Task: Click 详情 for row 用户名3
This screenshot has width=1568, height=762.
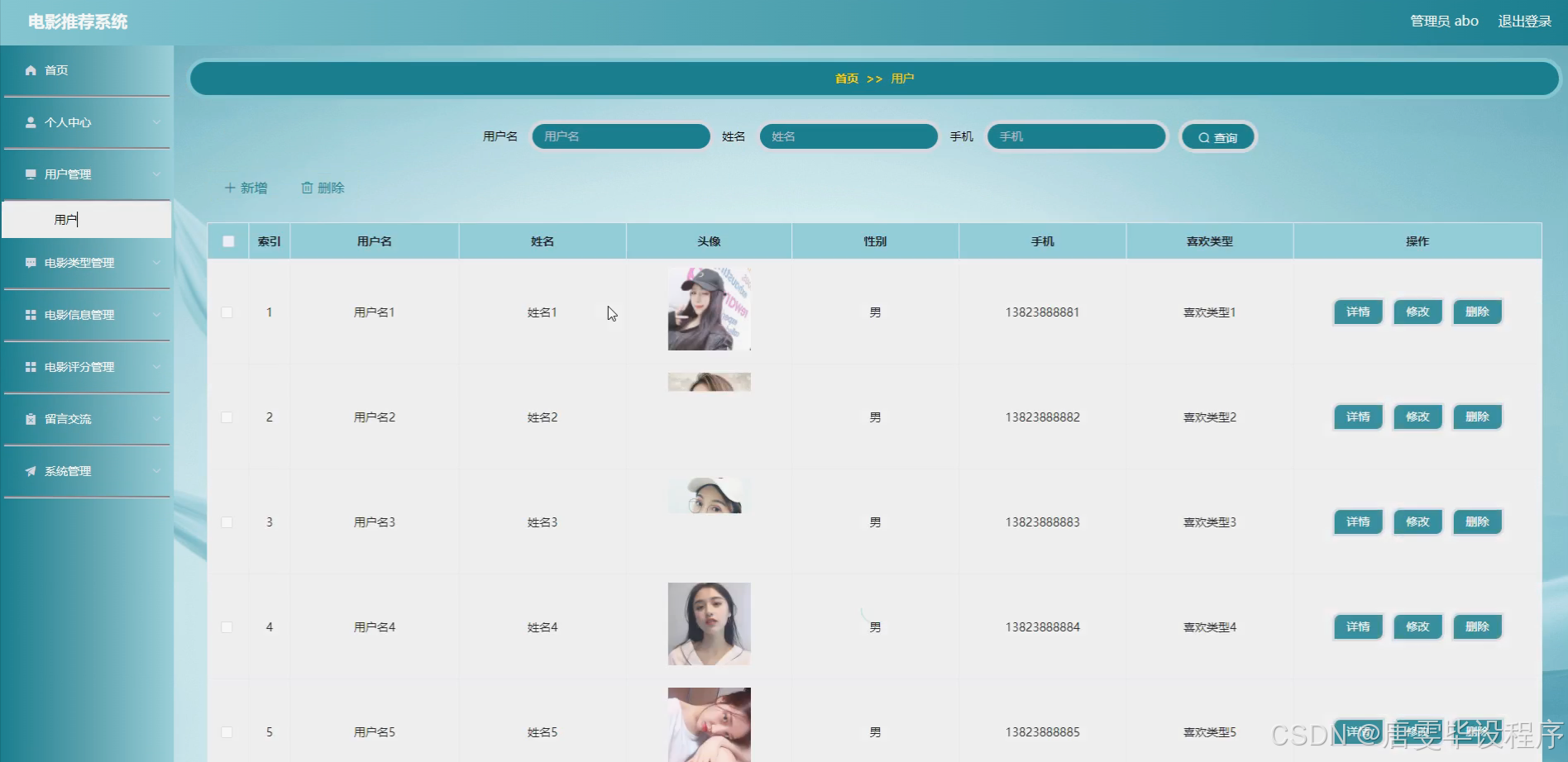Action: click(1358, 522)
